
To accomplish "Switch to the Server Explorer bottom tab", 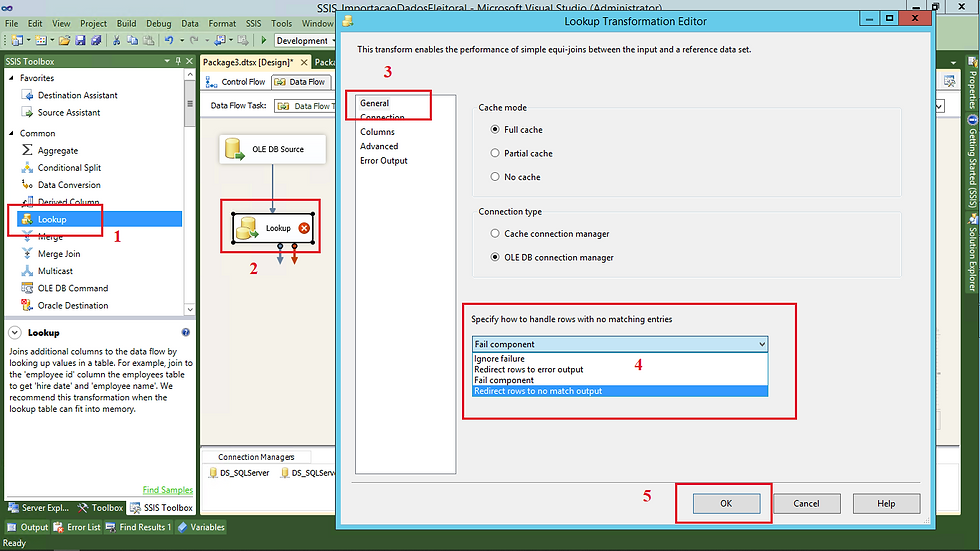I will click(39, 508).
